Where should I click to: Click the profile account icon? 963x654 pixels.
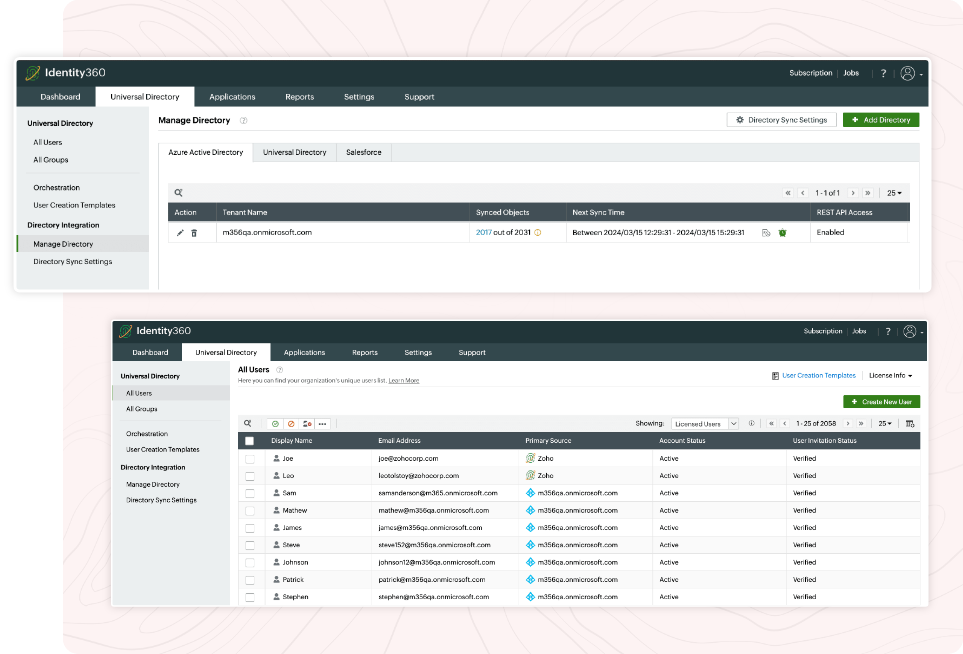click(911, 331)
